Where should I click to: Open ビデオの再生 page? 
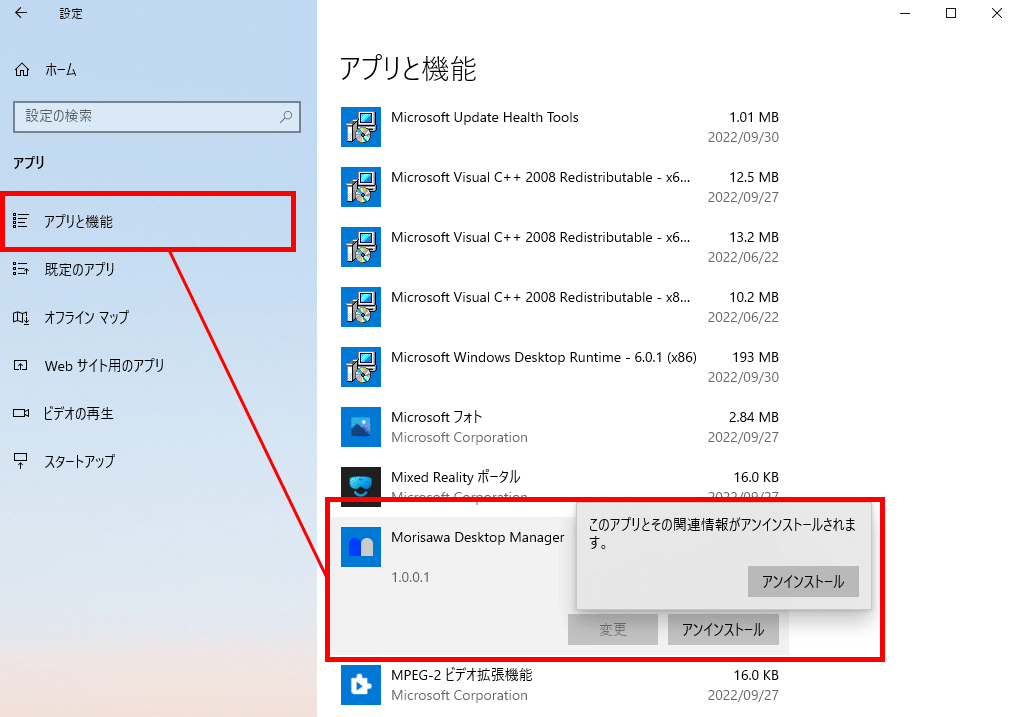(78, 413)
